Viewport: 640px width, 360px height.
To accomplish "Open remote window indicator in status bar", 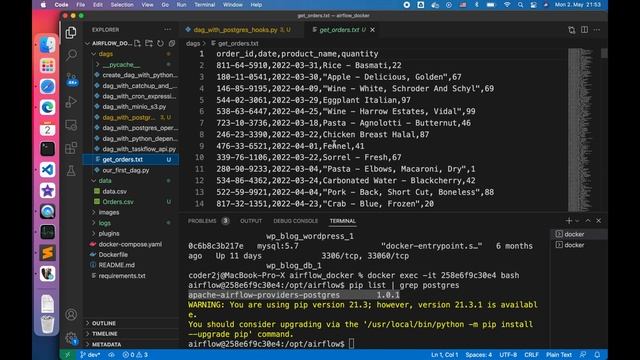I will [x=67, y=355].
